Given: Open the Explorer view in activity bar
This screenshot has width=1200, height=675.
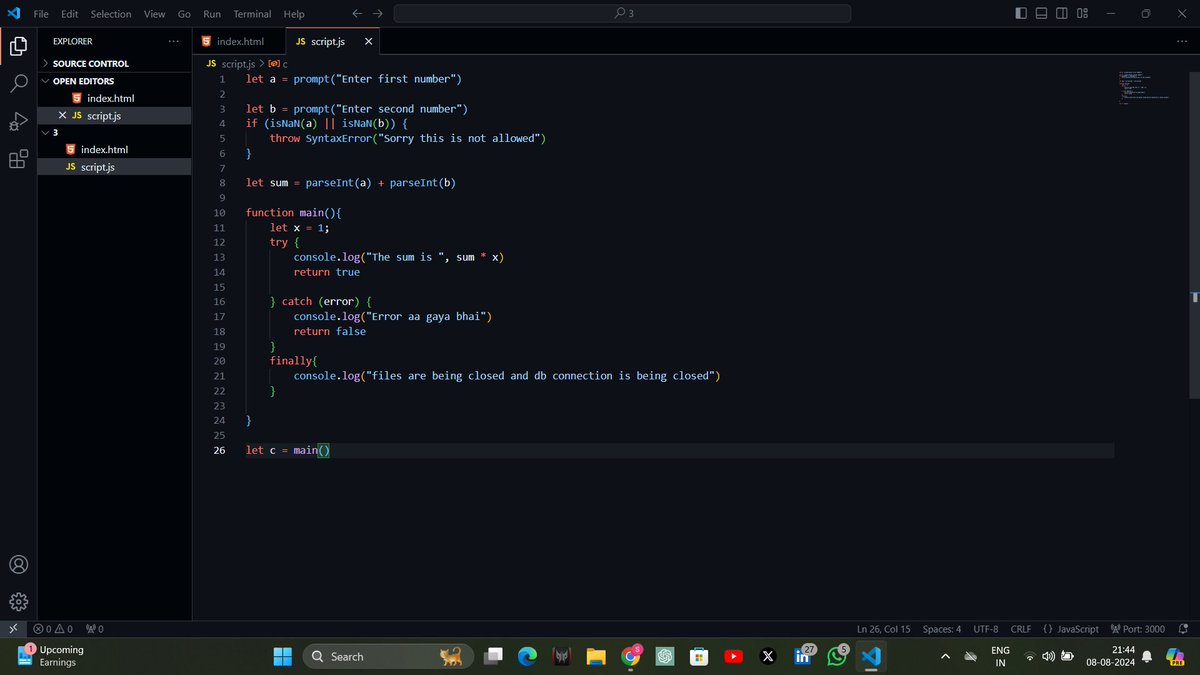Looking at the screenshot, I should (x=18, y=45).
